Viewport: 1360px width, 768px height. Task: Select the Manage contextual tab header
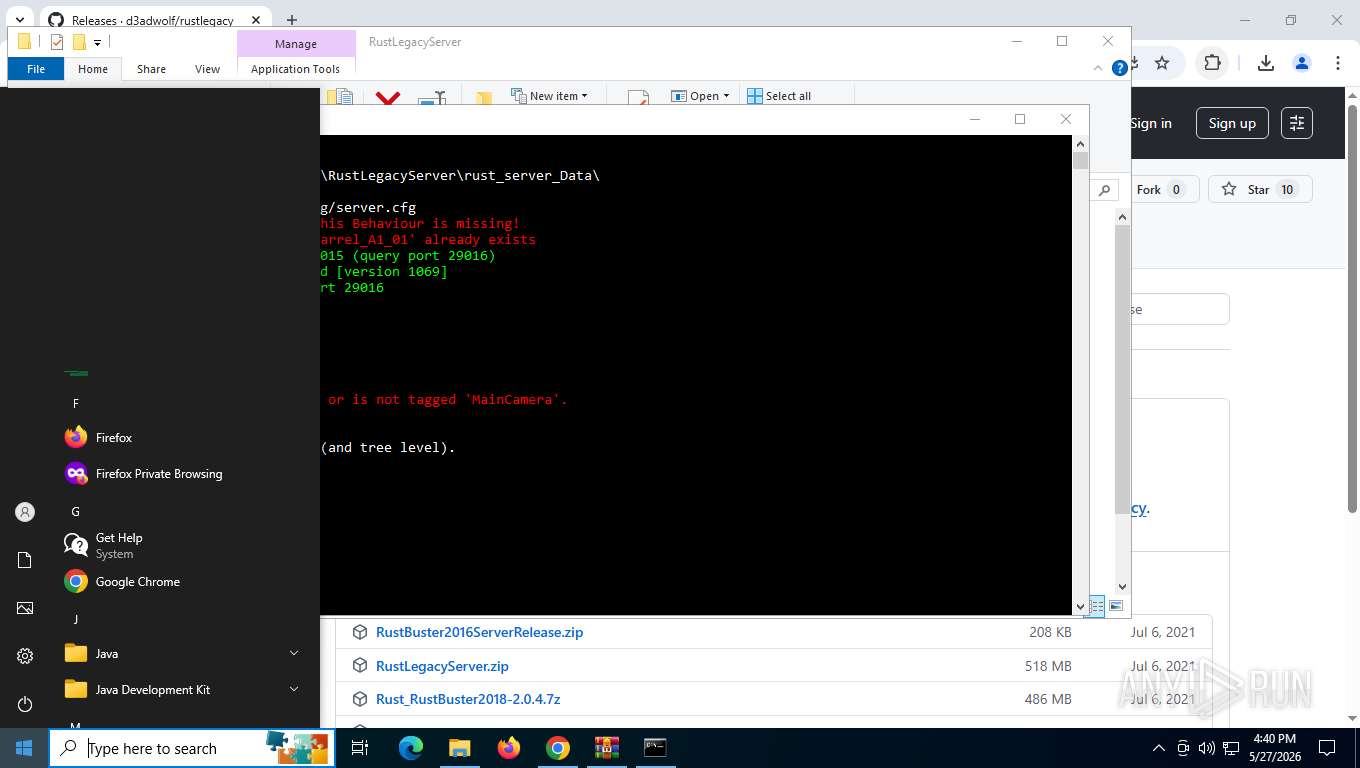296,44
